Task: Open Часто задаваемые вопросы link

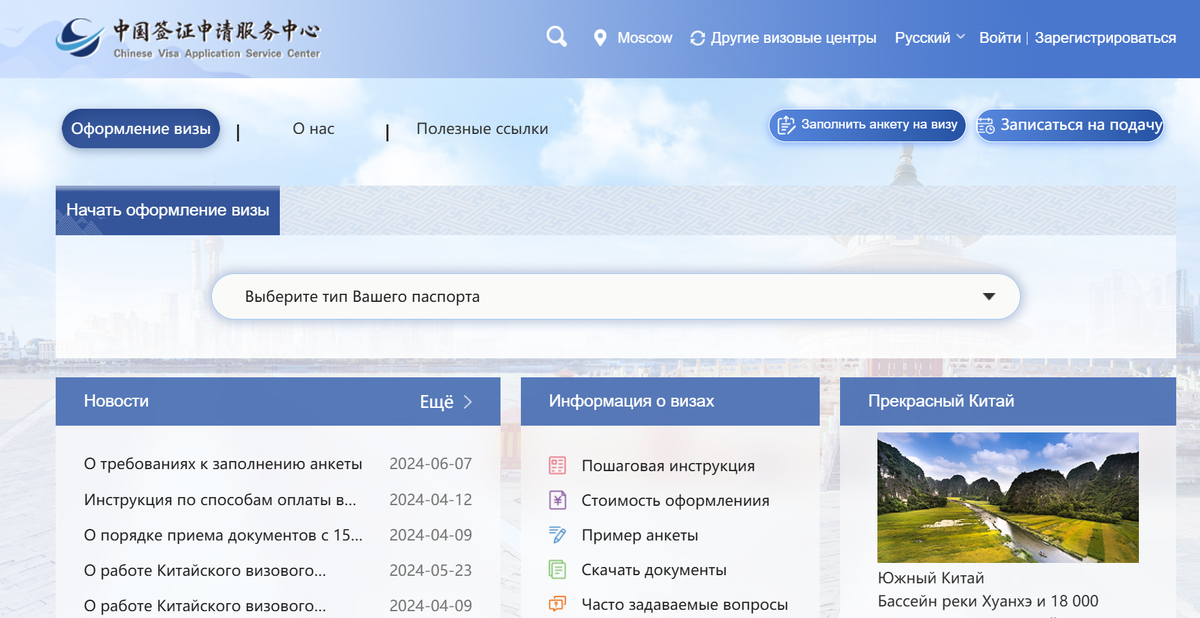Action: click(685, 605)
